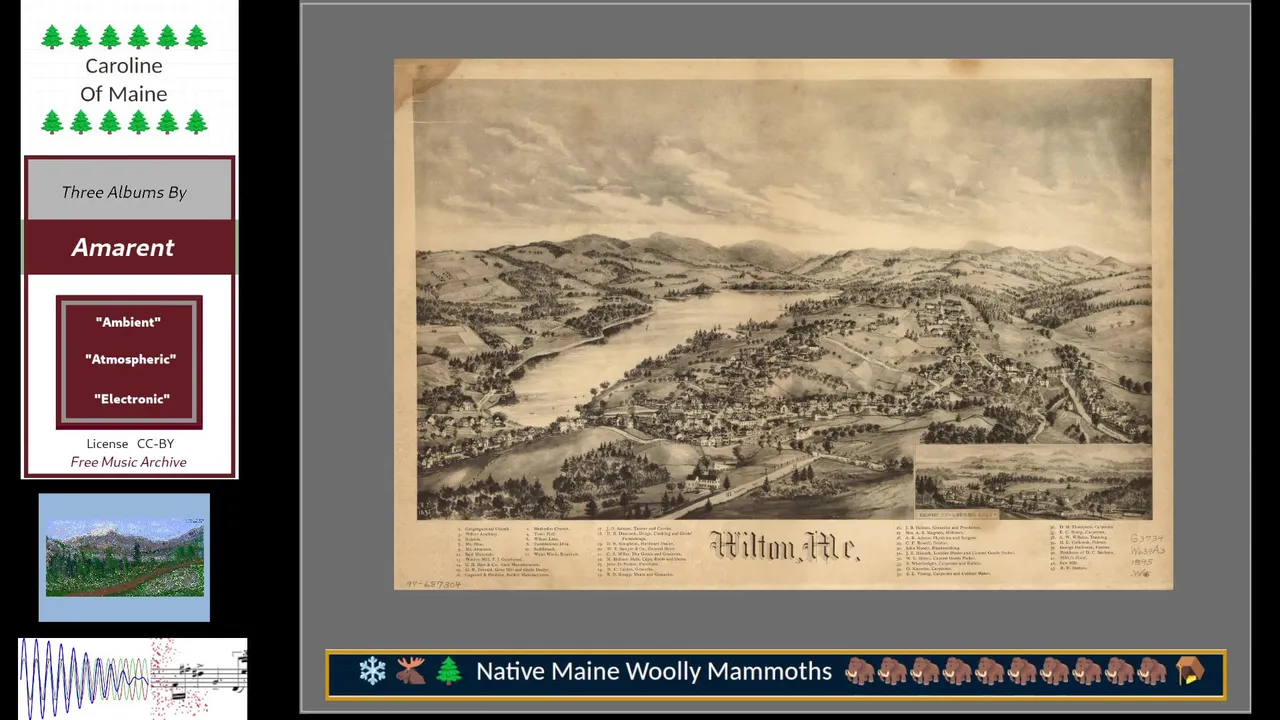
Task: Click the handwritten catalog number on map corner
Action: (431, 584)
